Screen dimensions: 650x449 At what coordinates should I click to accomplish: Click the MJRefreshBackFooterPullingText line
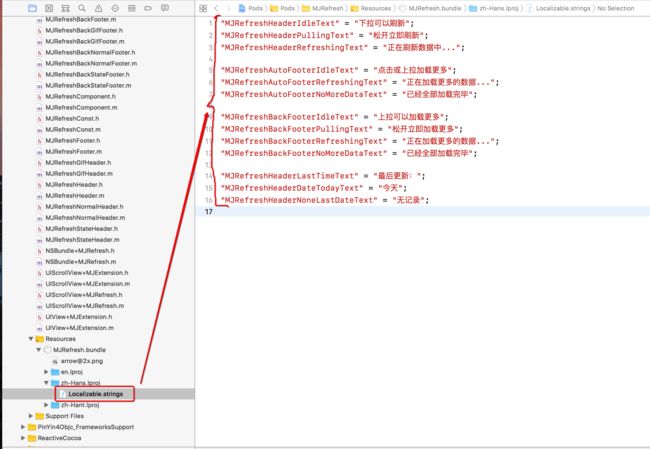click(x=342, y=129)
